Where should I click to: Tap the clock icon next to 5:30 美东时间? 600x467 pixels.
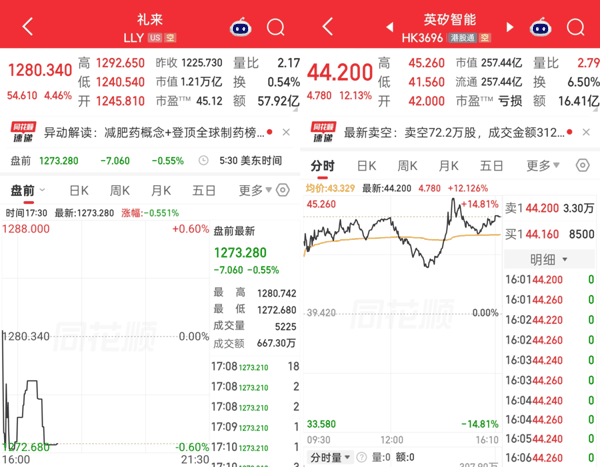pyautogui.click(x=204, y=160)
